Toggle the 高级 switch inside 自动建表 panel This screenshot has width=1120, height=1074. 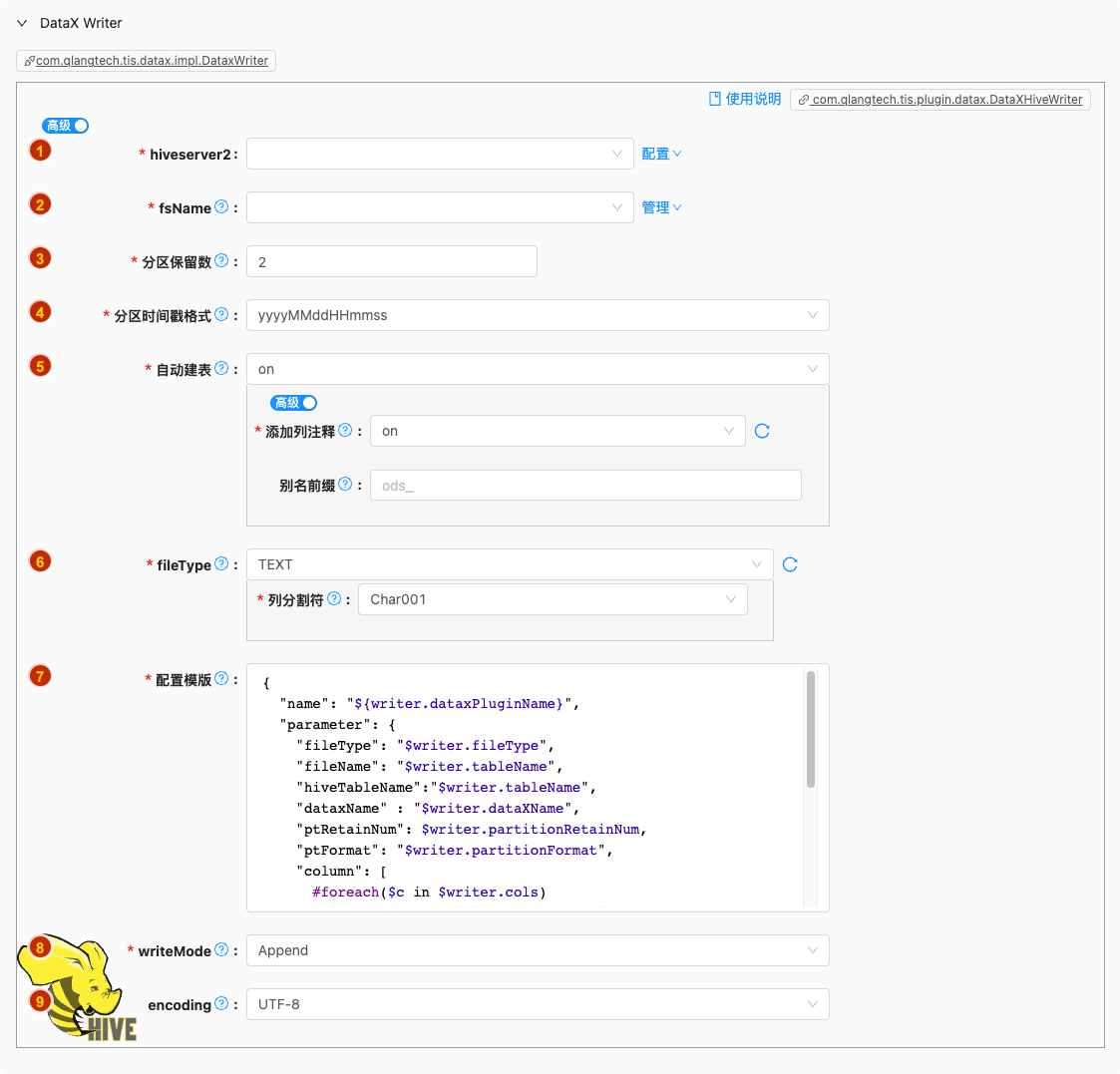pos(294,403)
